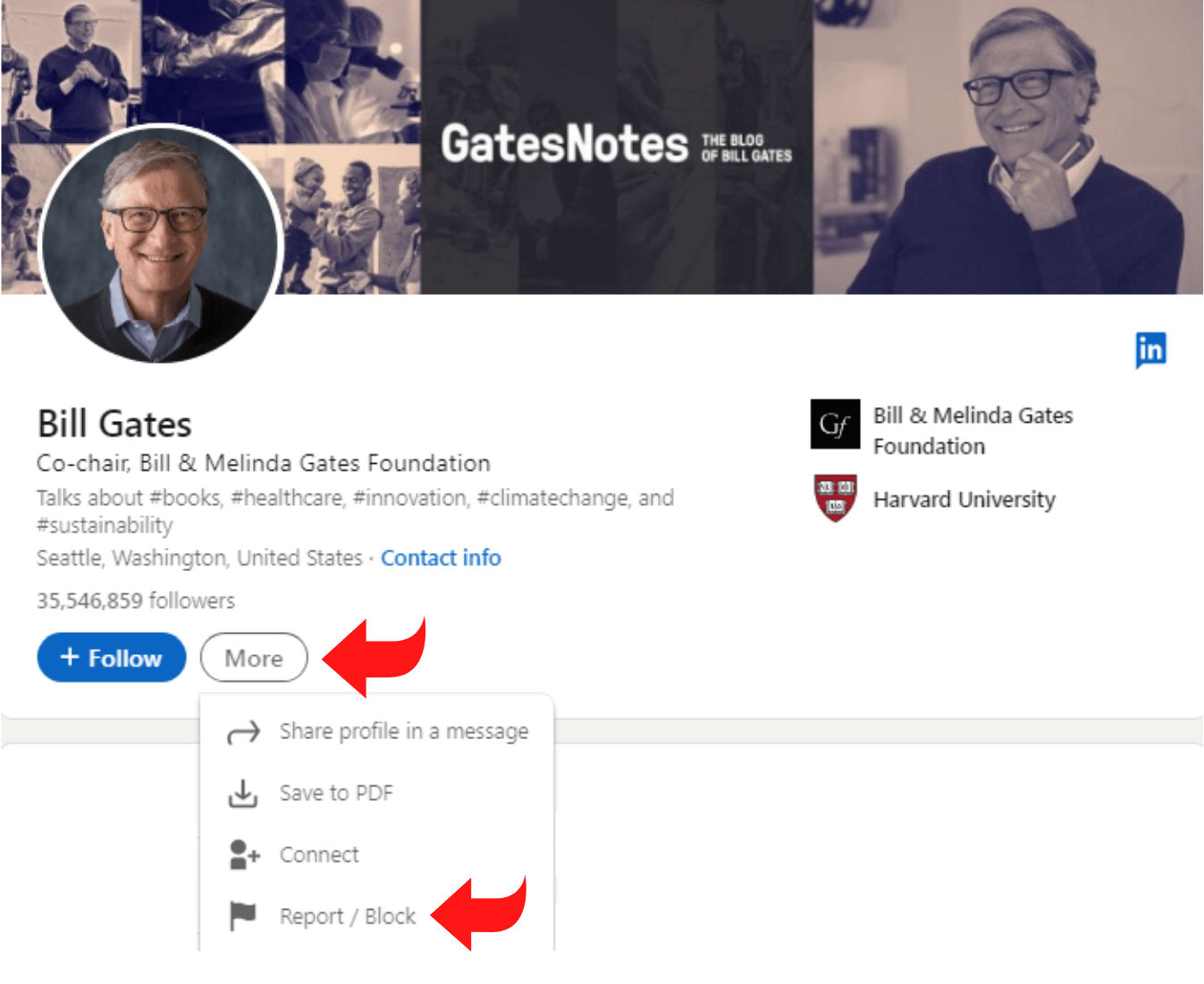Screen dimensions: 1204x984
Task: Click the person-plus Connect icon
Action: point(244,855)
